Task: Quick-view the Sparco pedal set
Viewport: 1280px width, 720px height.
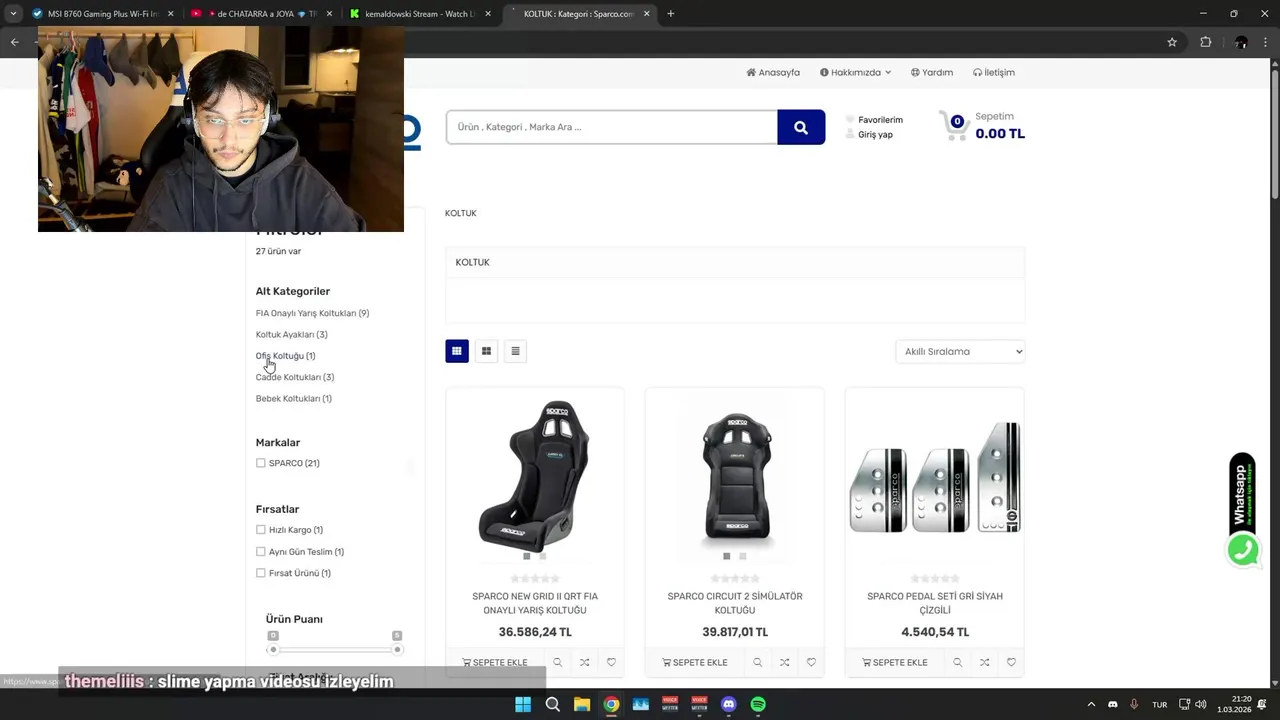Action: click(958, 662)
